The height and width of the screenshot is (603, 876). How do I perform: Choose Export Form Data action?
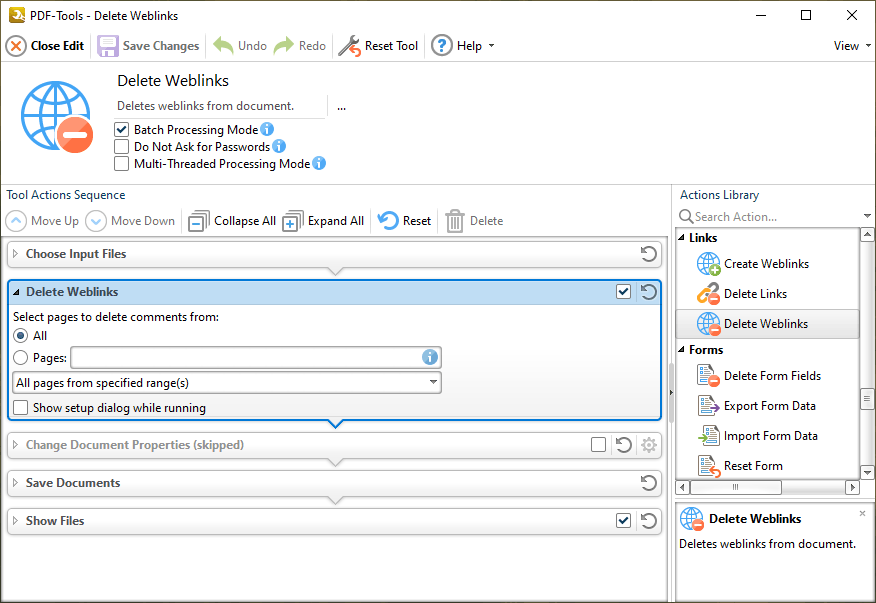pyautogui.click(x=769, y=406)
